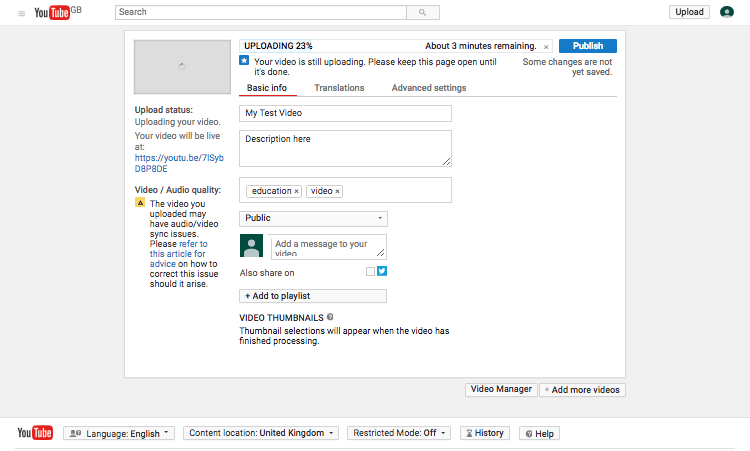Open the Video Manager

[501, 389]
